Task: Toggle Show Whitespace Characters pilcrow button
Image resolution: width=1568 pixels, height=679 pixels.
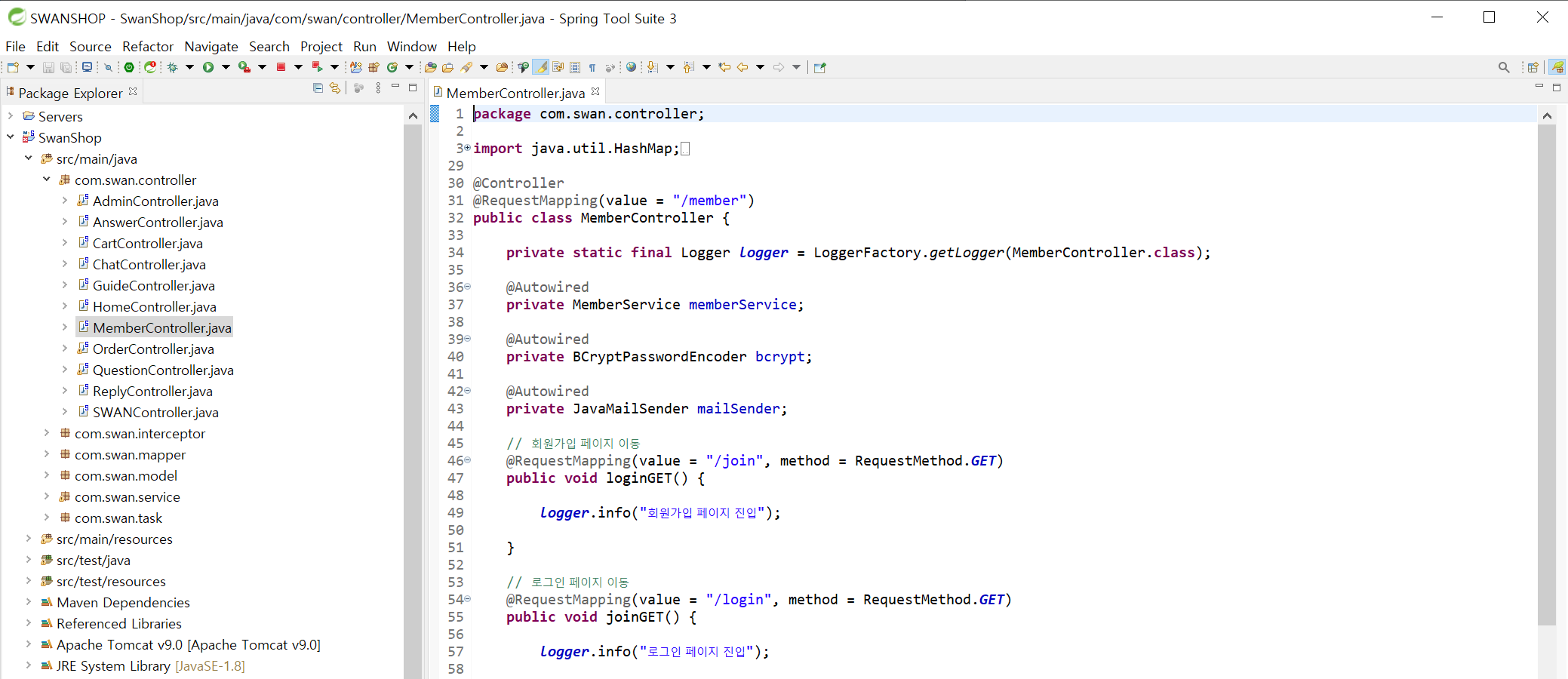Action: point(592,67)
